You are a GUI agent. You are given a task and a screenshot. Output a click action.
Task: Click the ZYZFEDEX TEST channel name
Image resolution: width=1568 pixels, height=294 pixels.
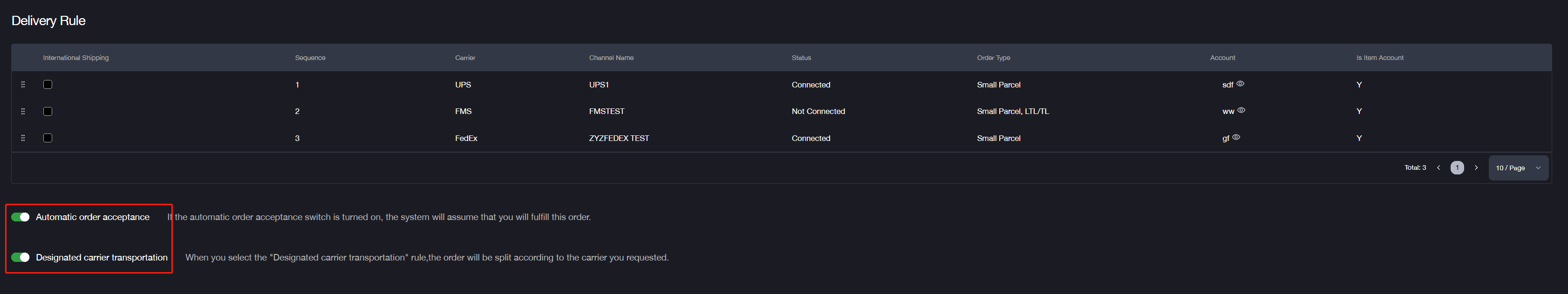(619, 138)
